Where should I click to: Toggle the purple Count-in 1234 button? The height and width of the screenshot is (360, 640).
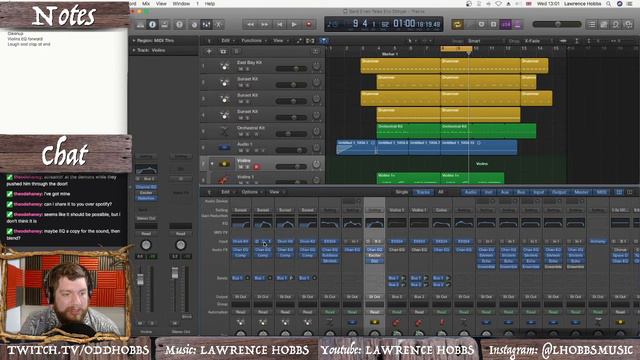pyautogui.click(x=506, y=24)
